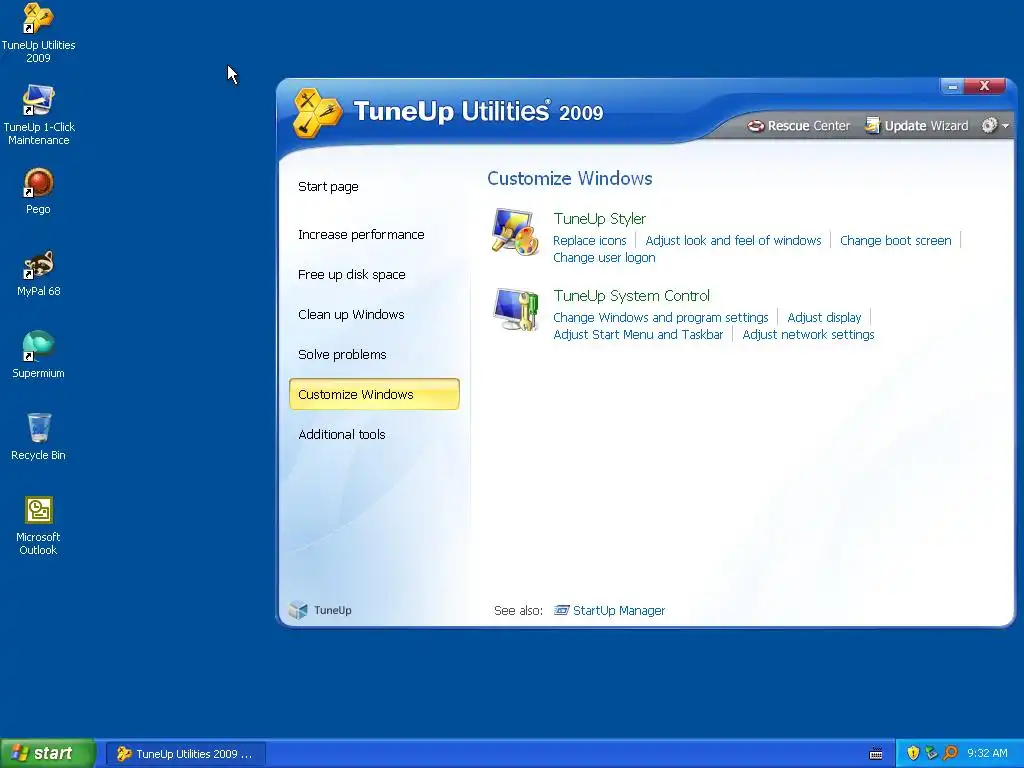Click Change boot screen link
Screen dimensions: 1024x768
tap(895, 240)
